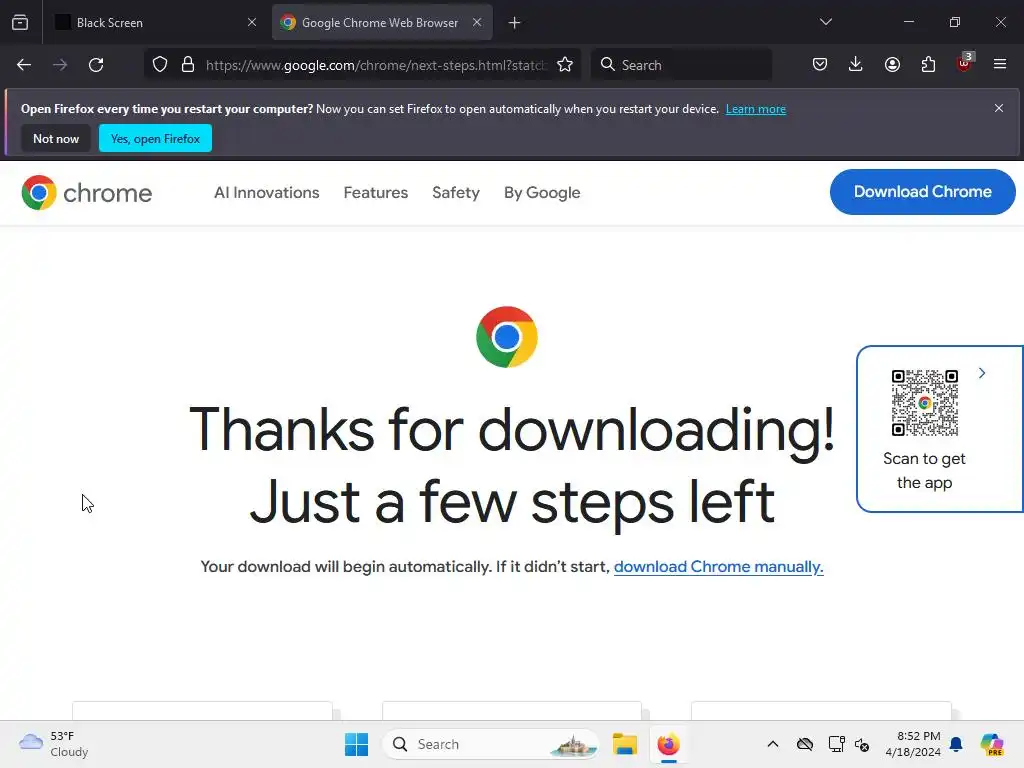The width and height of the screenshot is (1024, 768).
Task: Switch to Black Screen tab
Action: point(155,23)
